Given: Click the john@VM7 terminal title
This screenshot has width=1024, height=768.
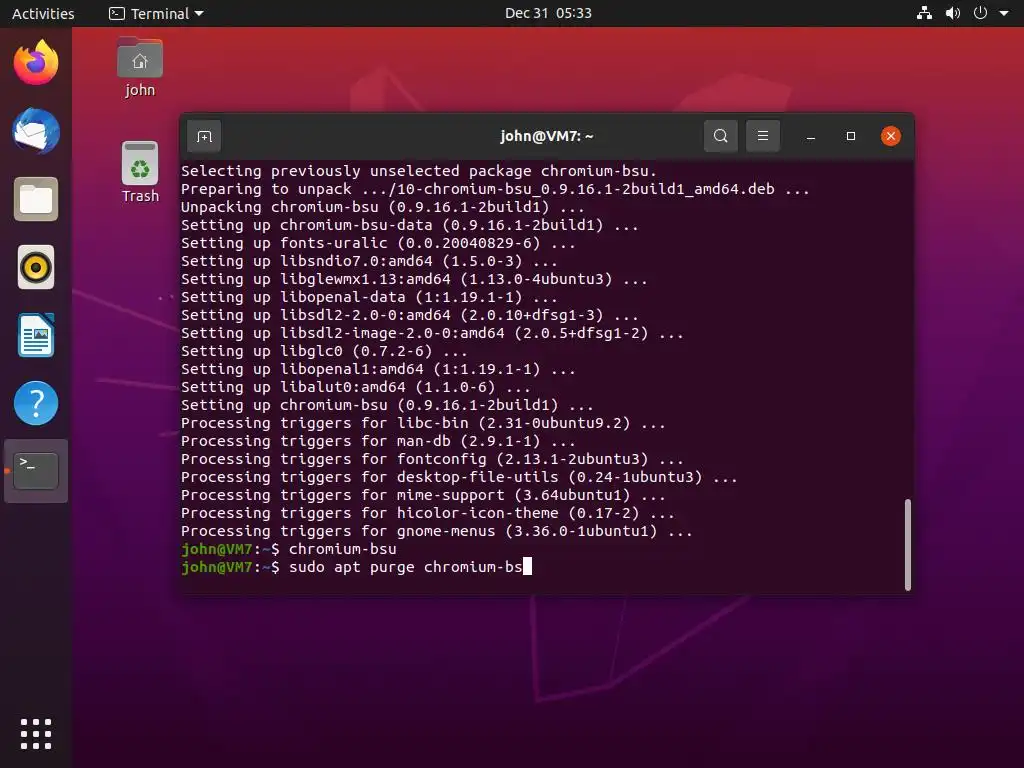Looking at the screenshot, I should 547,136.
